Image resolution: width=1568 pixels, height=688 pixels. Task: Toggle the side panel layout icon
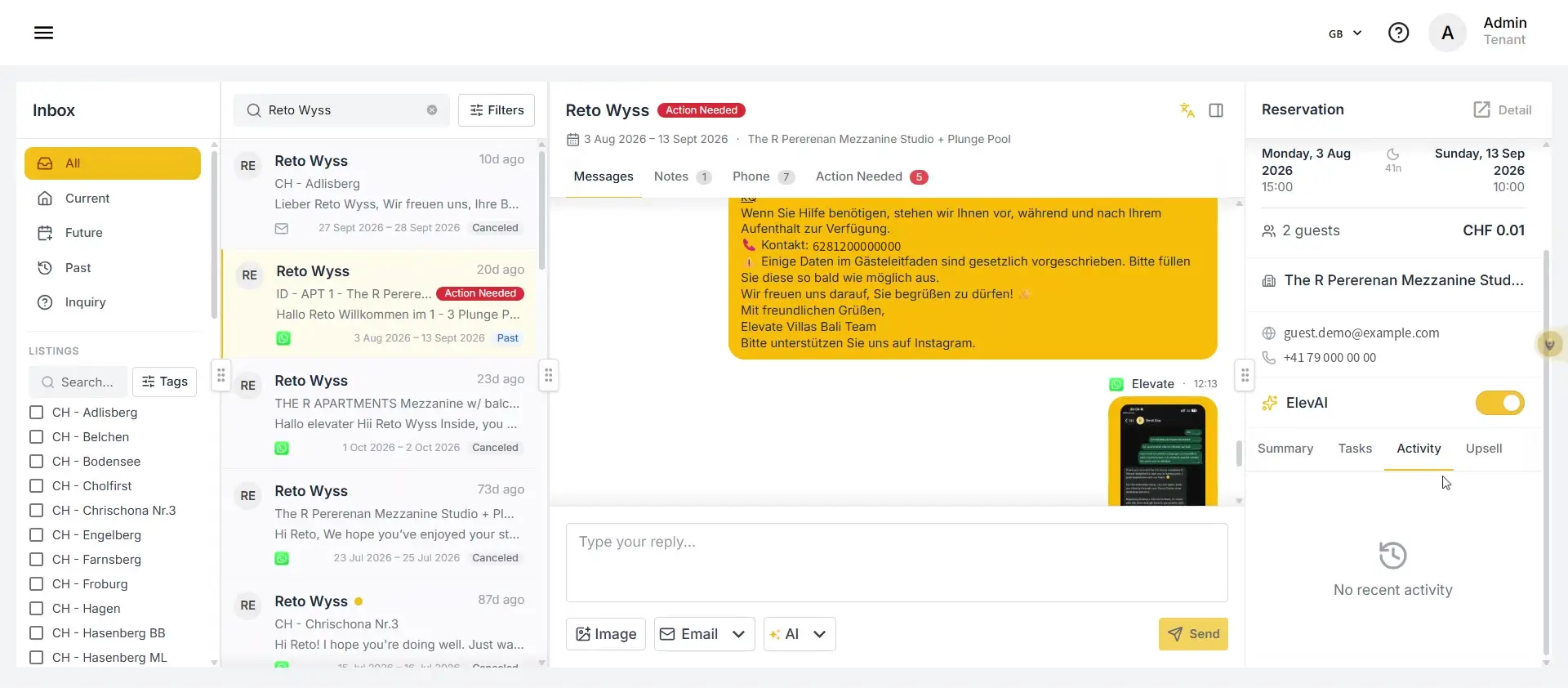(x=1216, y=110)
